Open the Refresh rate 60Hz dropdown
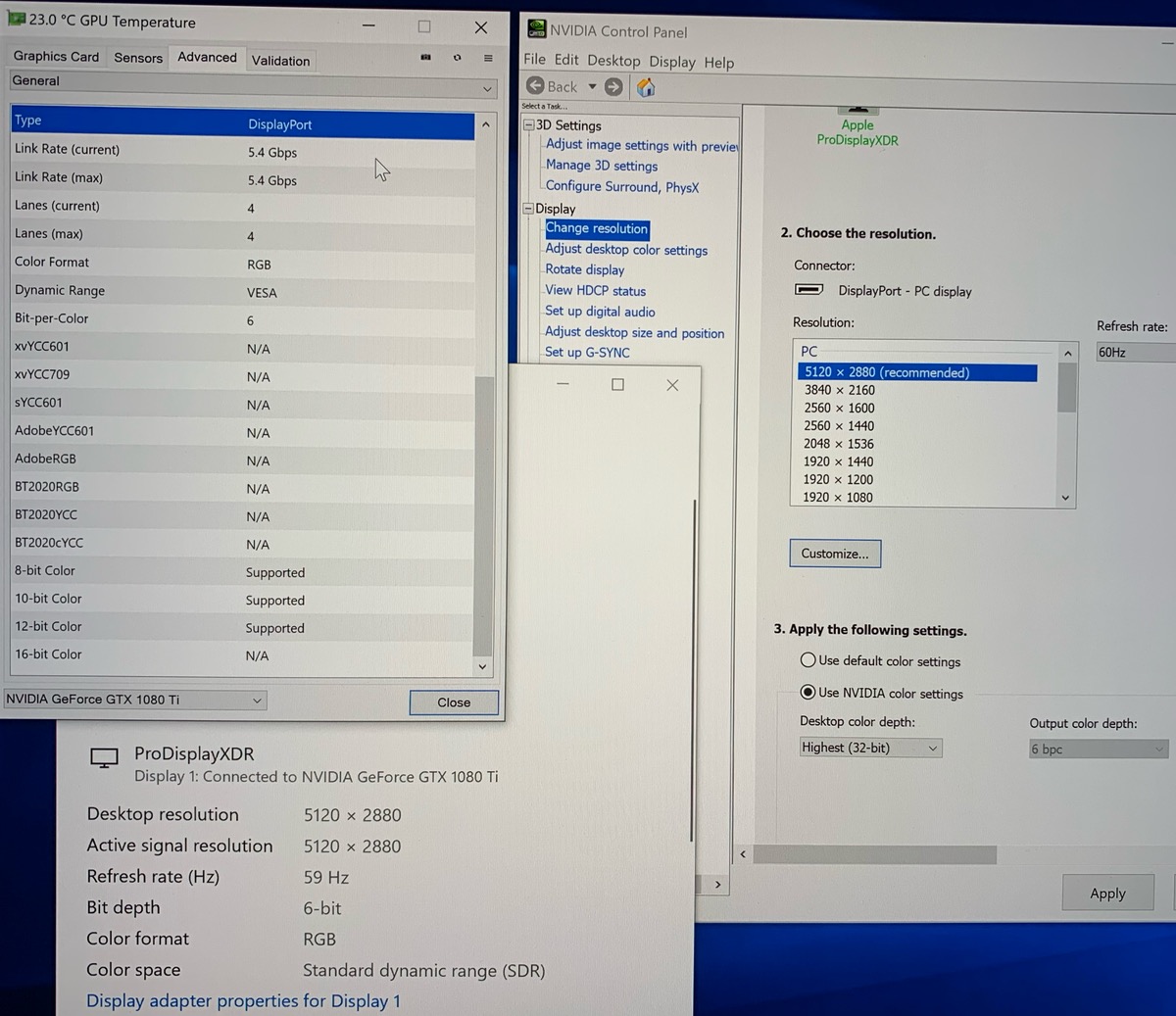 tap(1135, 353)
